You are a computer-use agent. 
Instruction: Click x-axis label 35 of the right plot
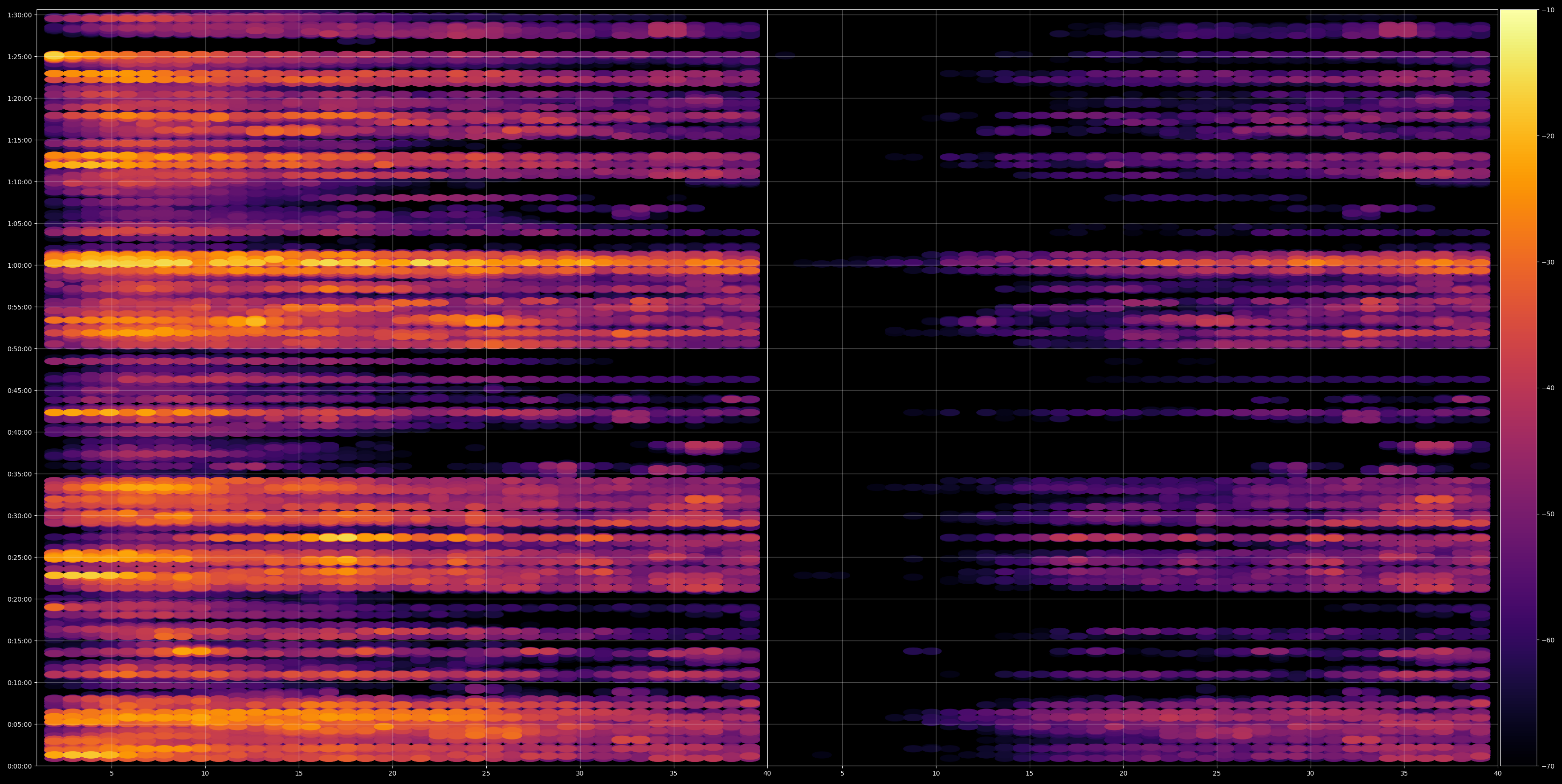tap(1404, 774)
